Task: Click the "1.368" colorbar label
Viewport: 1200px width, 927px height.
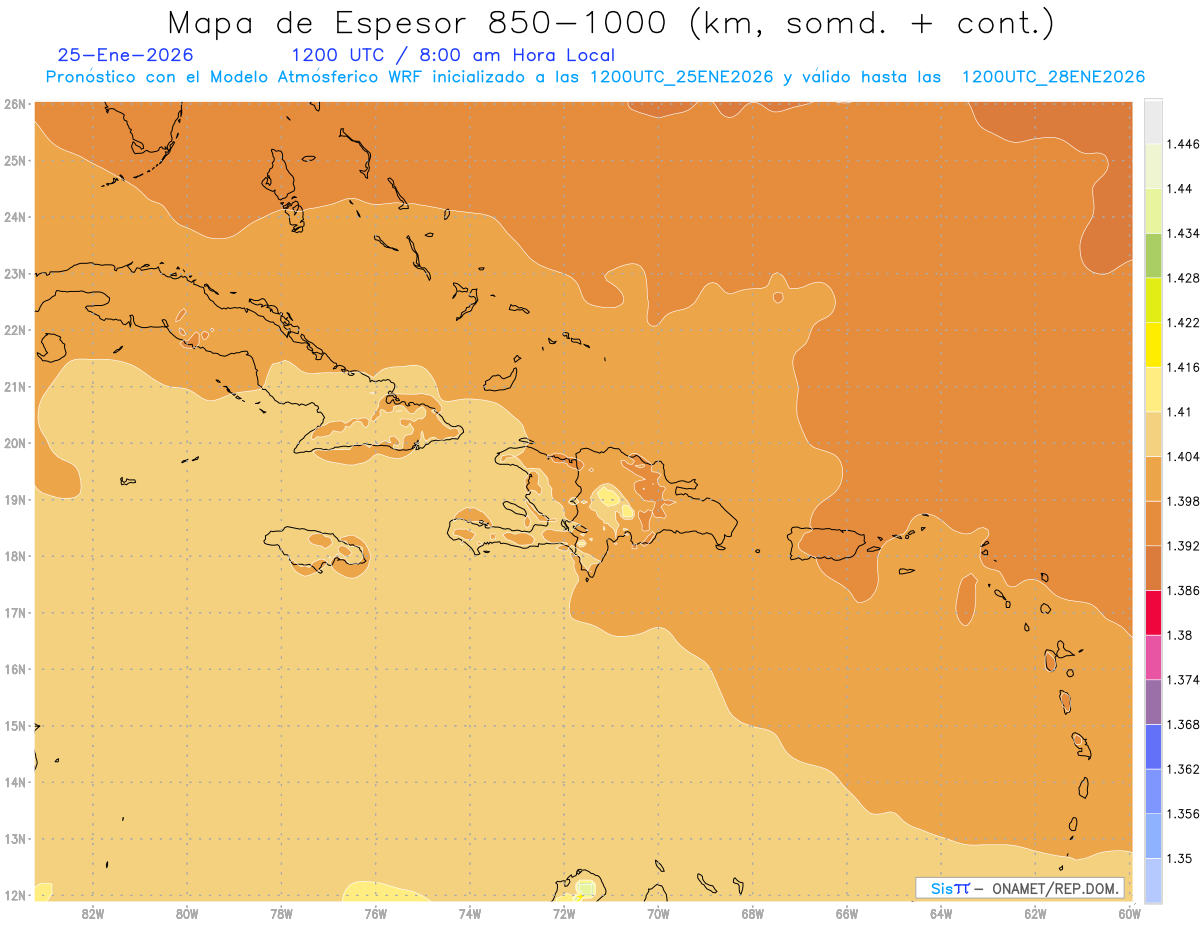Action: click(x=1184, y=724)
